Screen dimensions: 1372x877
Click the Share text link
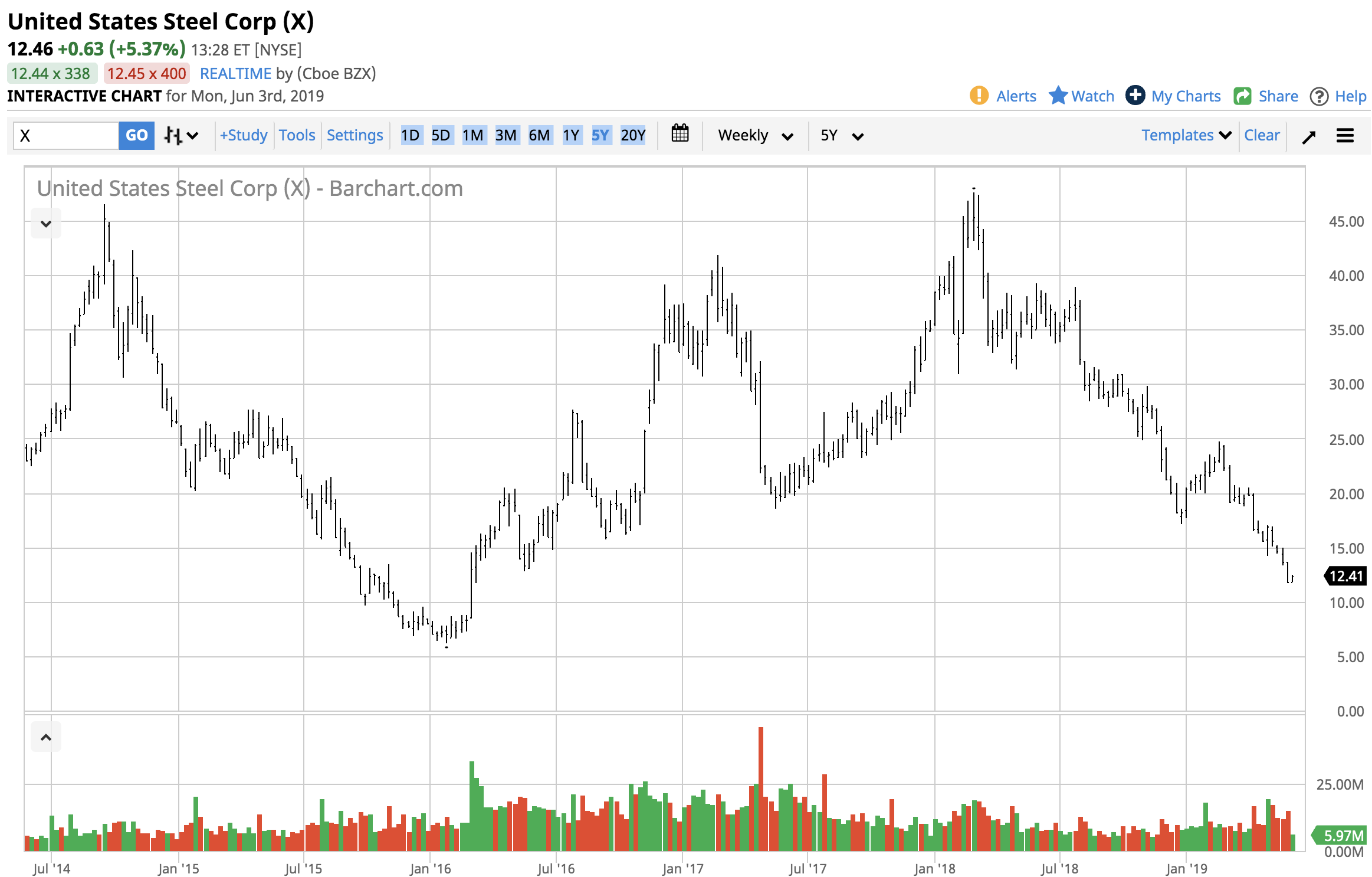(1278, 96)
